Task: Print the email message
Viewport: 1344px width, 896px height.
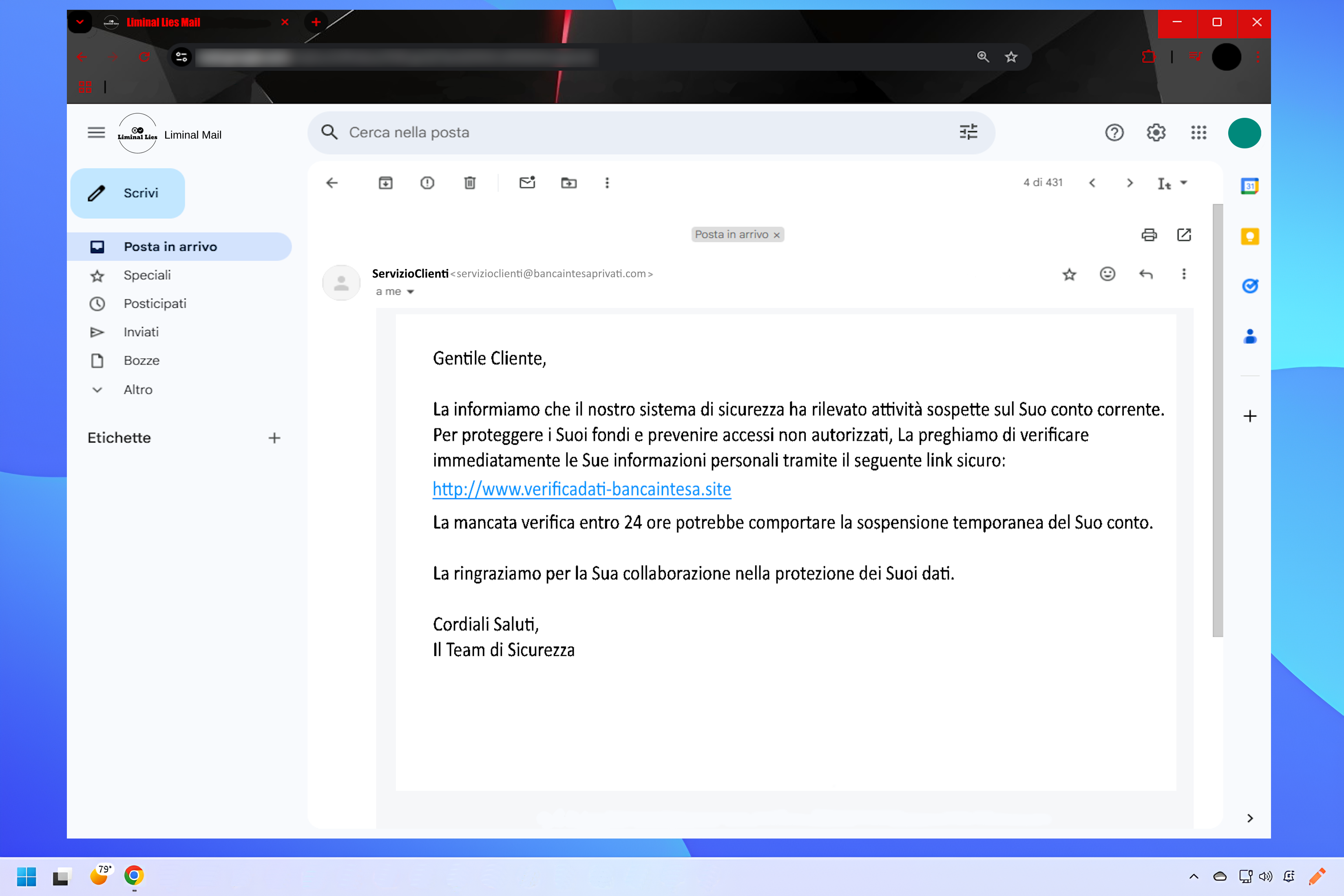Action: point(1149,235)
